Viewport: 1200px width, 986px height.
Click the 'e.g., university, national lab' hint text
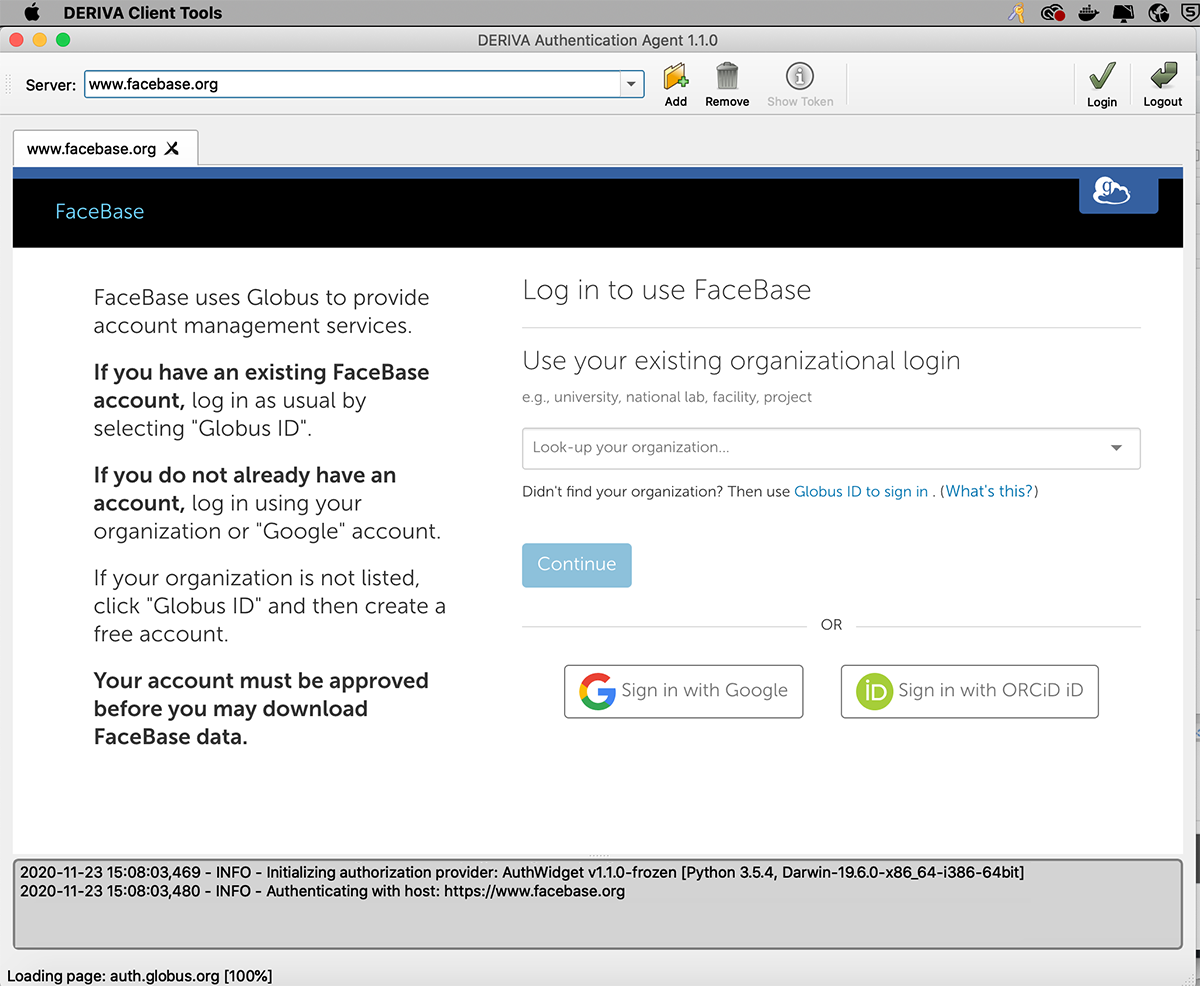click(x=667, y=397)
